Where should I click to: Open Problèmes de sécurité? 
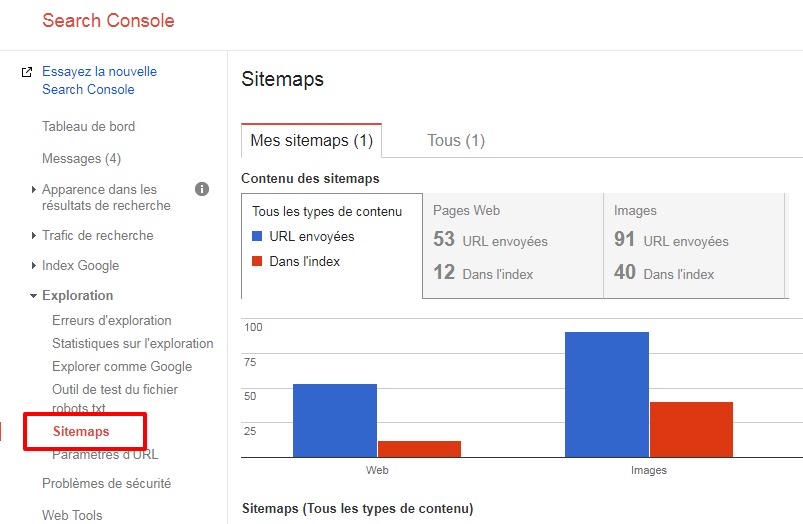tap(107, 484)
